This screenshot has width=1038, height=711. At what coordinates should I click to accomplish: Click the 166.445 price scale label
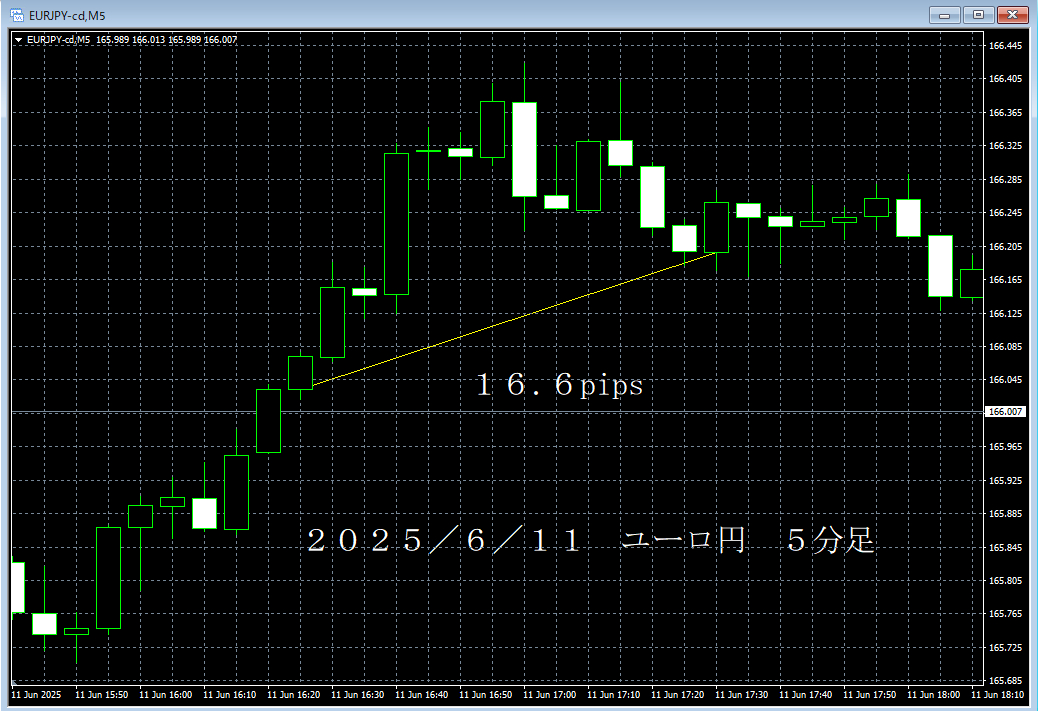point(1004,45)
